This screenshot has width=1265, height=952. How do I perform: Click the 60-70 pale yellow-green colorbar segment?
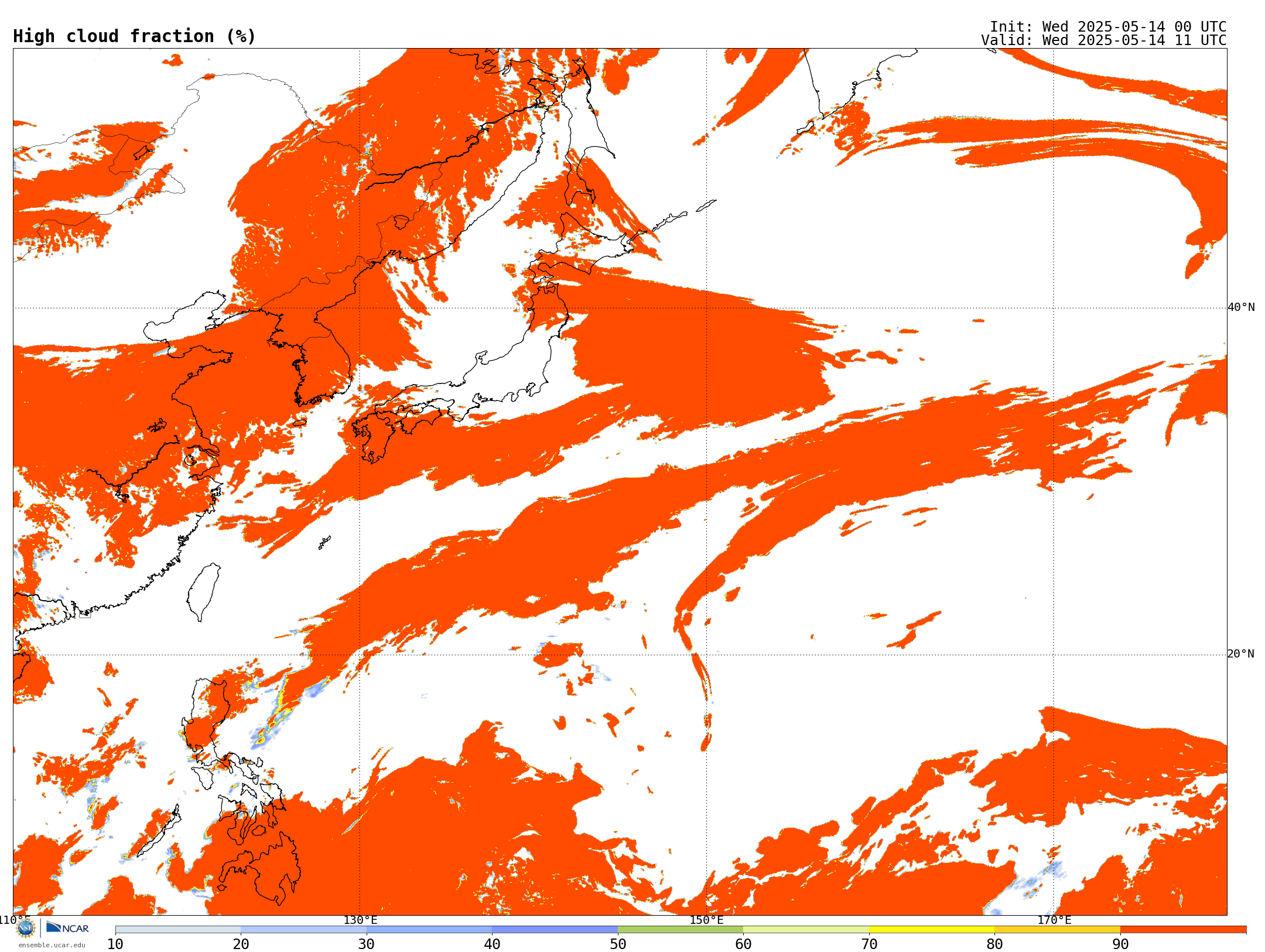point(806,930)
